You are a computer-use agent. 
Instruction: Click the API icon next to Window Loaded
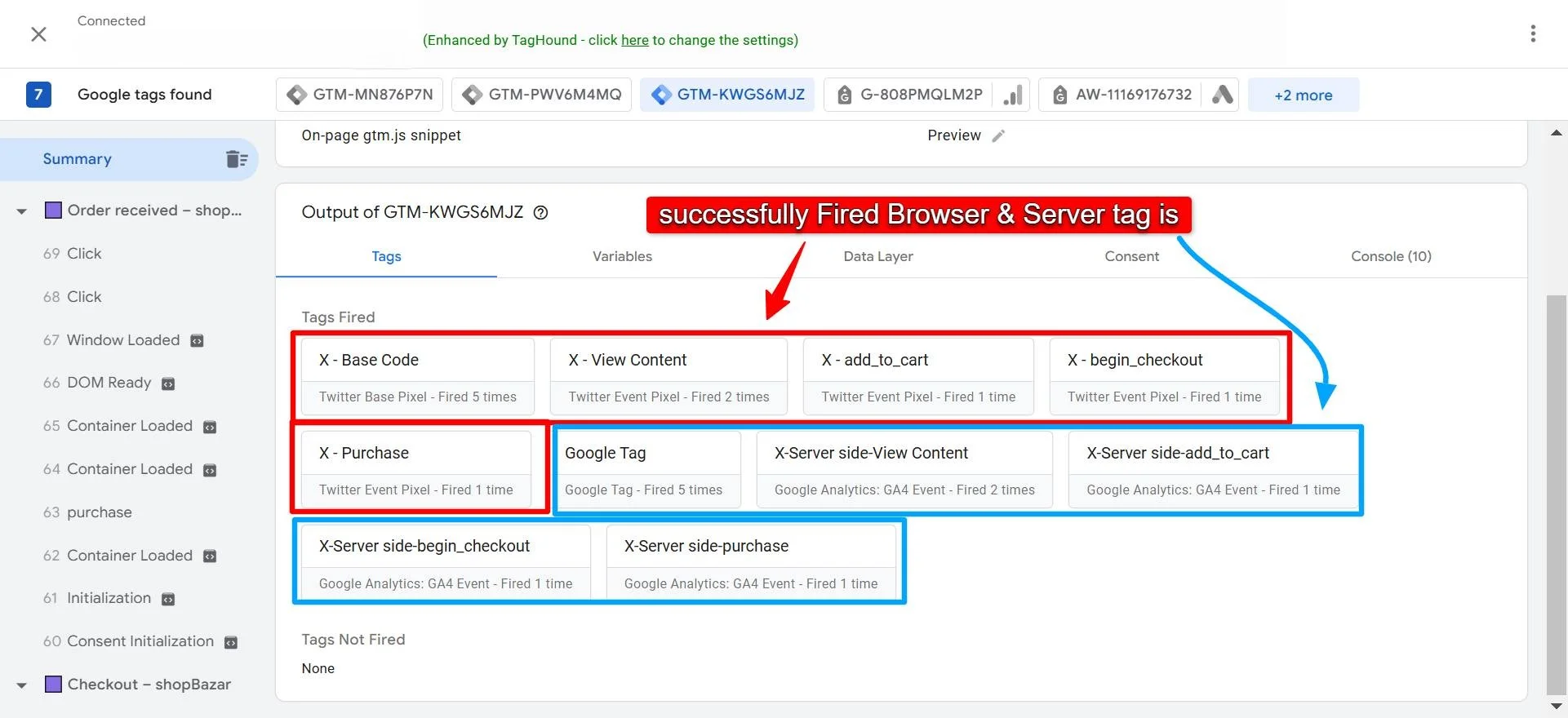tap(197, 341)
